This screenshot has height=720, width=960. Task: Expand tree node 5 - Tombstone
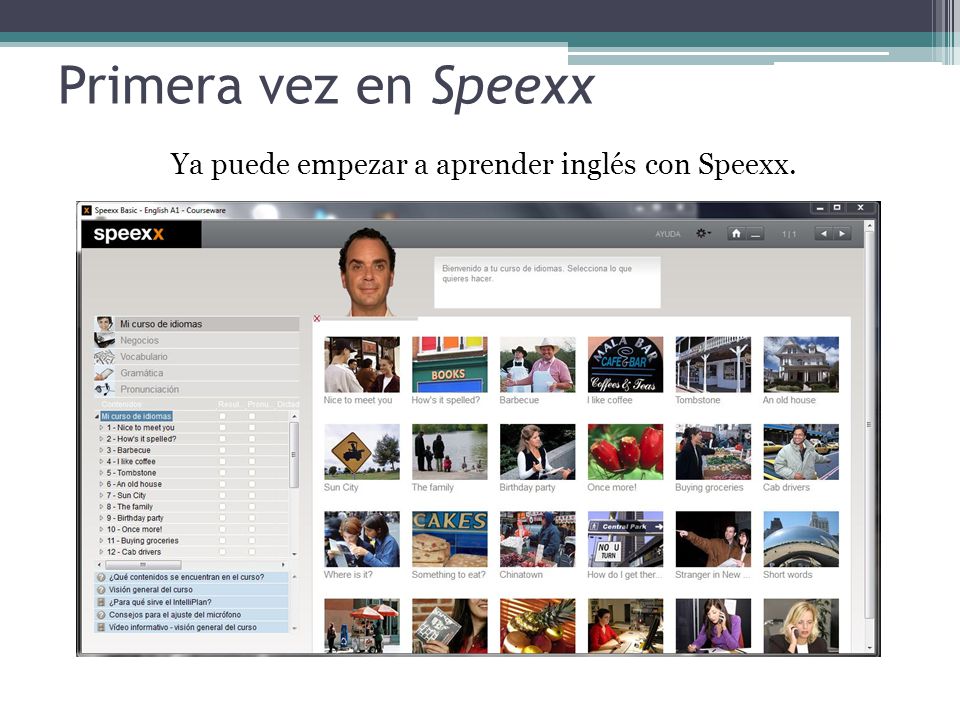tap(102, 473)
